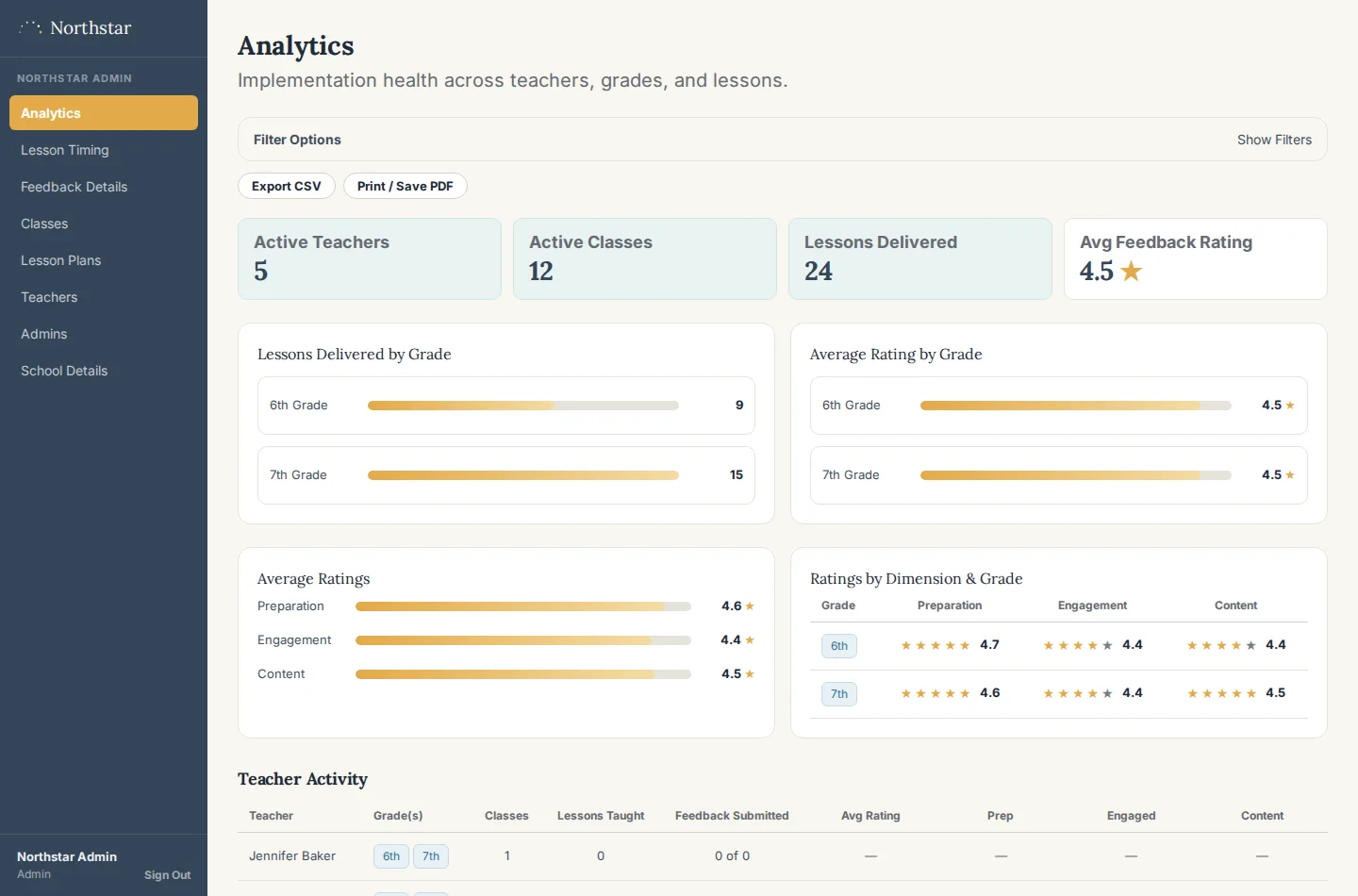Viewport: 1358px width, 896px height.
Task: Click the Feedback Submitted column header
Action: click(x=732, y=816)
